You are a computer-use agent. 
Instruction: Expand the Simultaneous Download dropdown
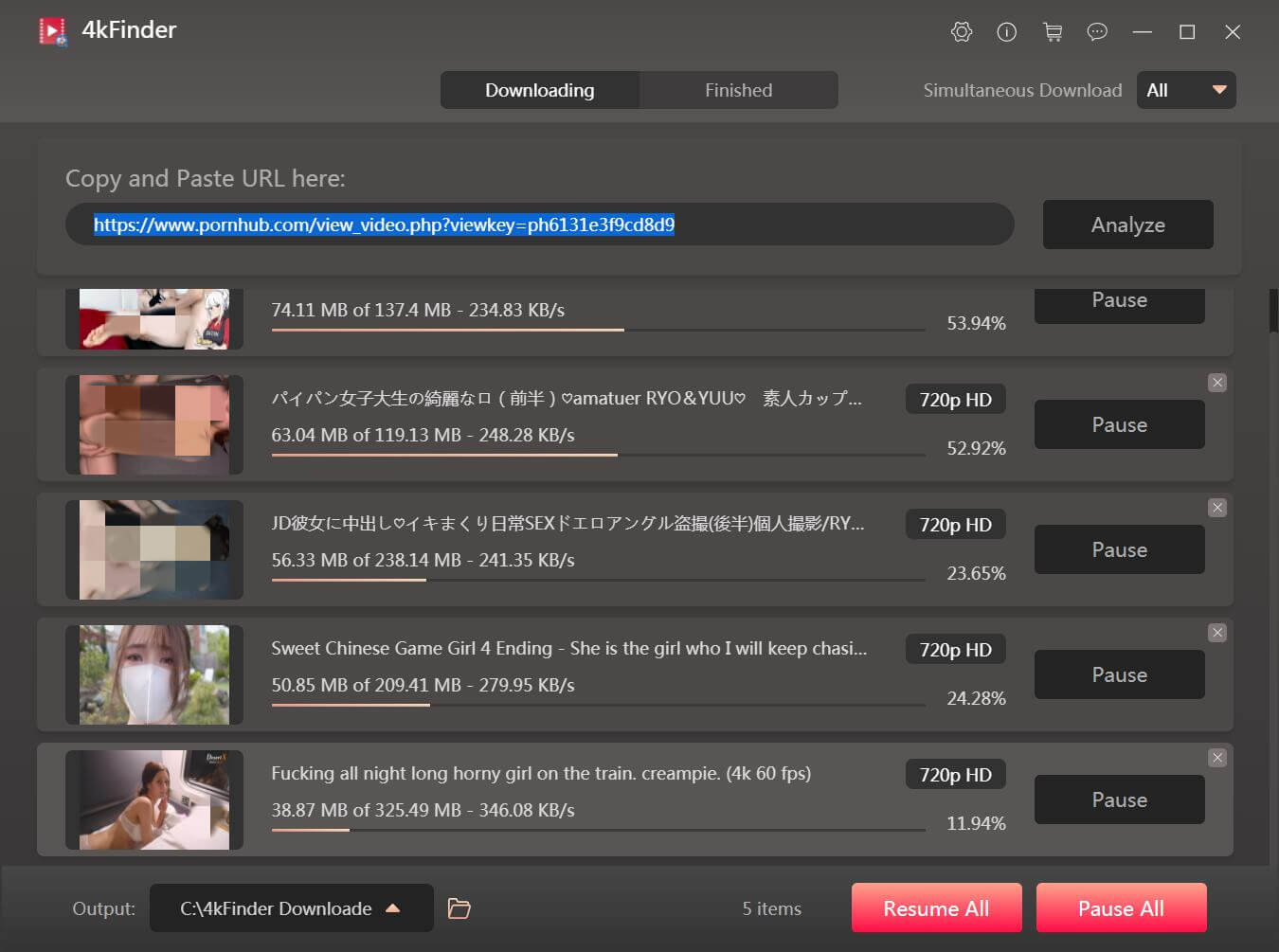[1186, 90]
